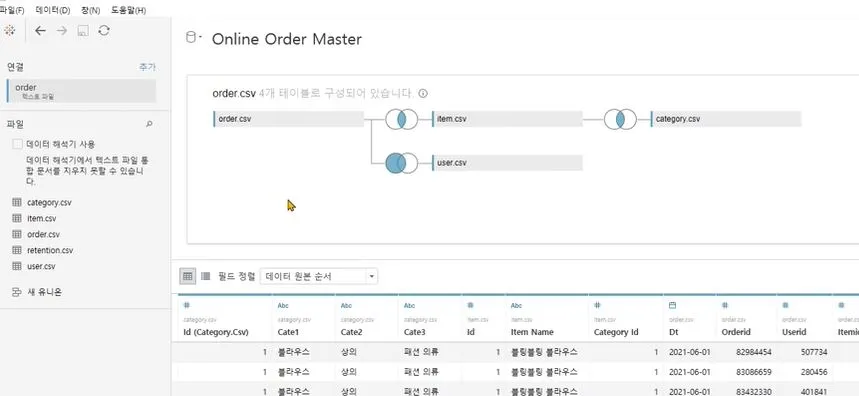Click the user.csv table icon in files
Viewport: 859px width, 396px height.
click(x=17, y=266)
